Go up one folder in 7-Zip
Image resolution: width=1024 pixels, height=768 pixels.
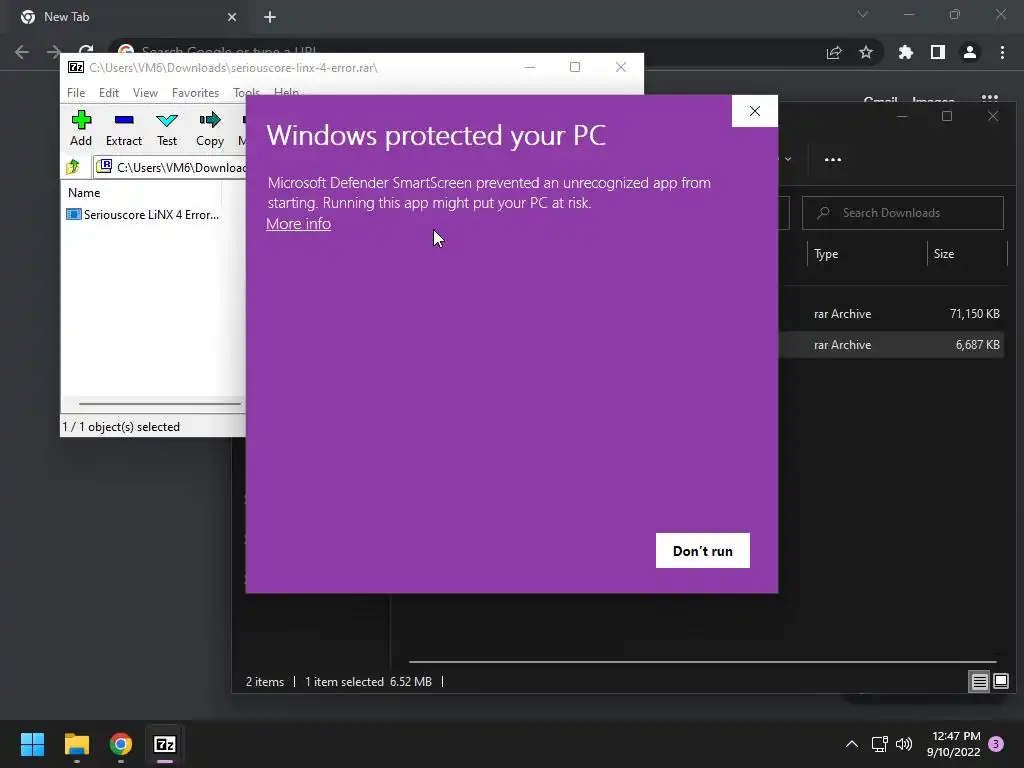click(x=73, y=167)
